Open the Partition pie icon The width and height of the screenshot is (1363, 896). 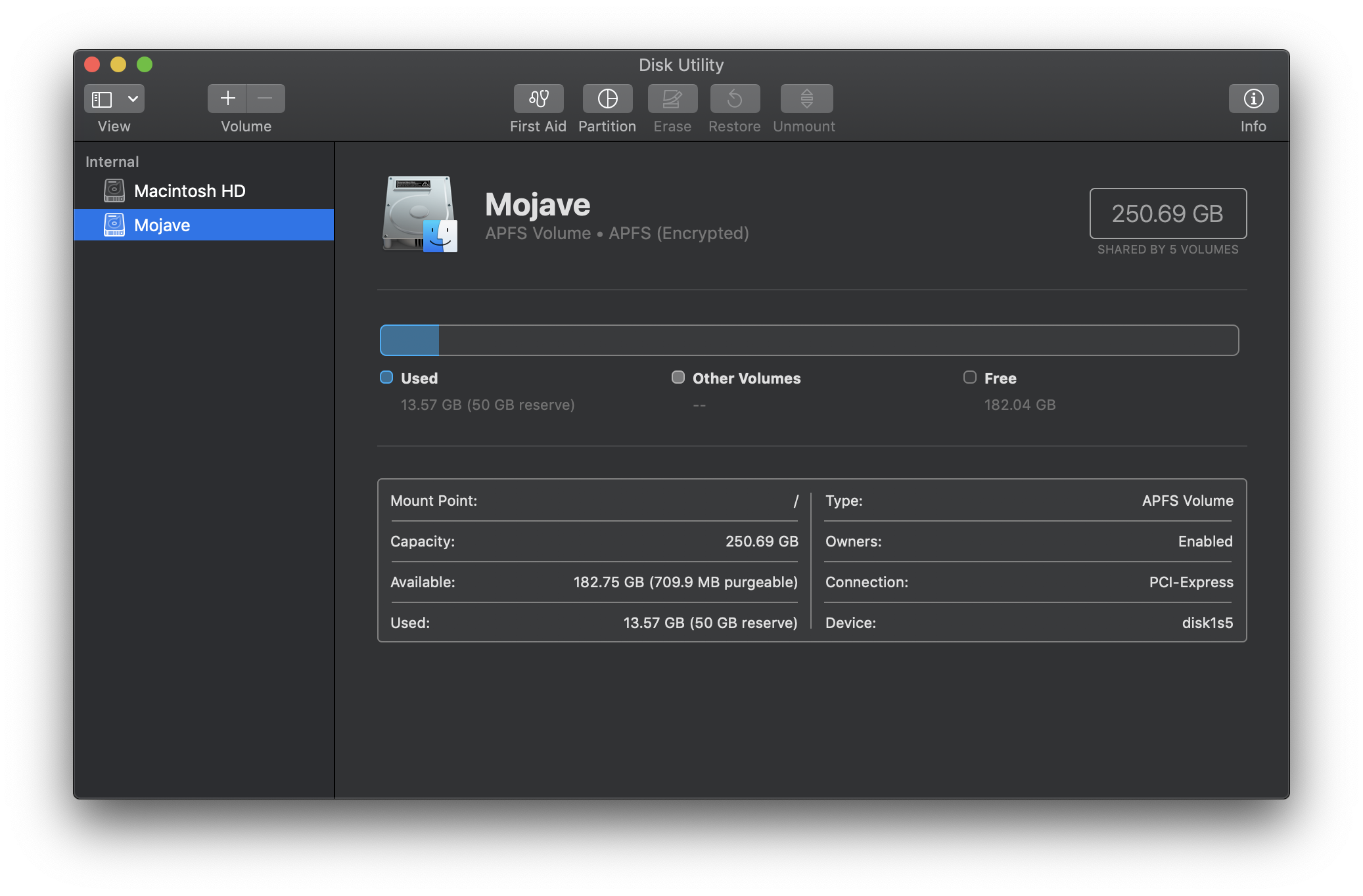tap(607, 99)
